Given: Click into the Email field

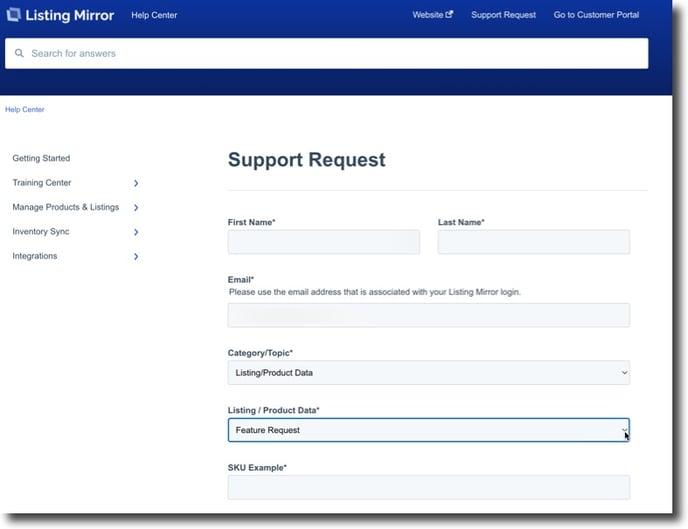Looking at the screenshot, I should [429, 315].
